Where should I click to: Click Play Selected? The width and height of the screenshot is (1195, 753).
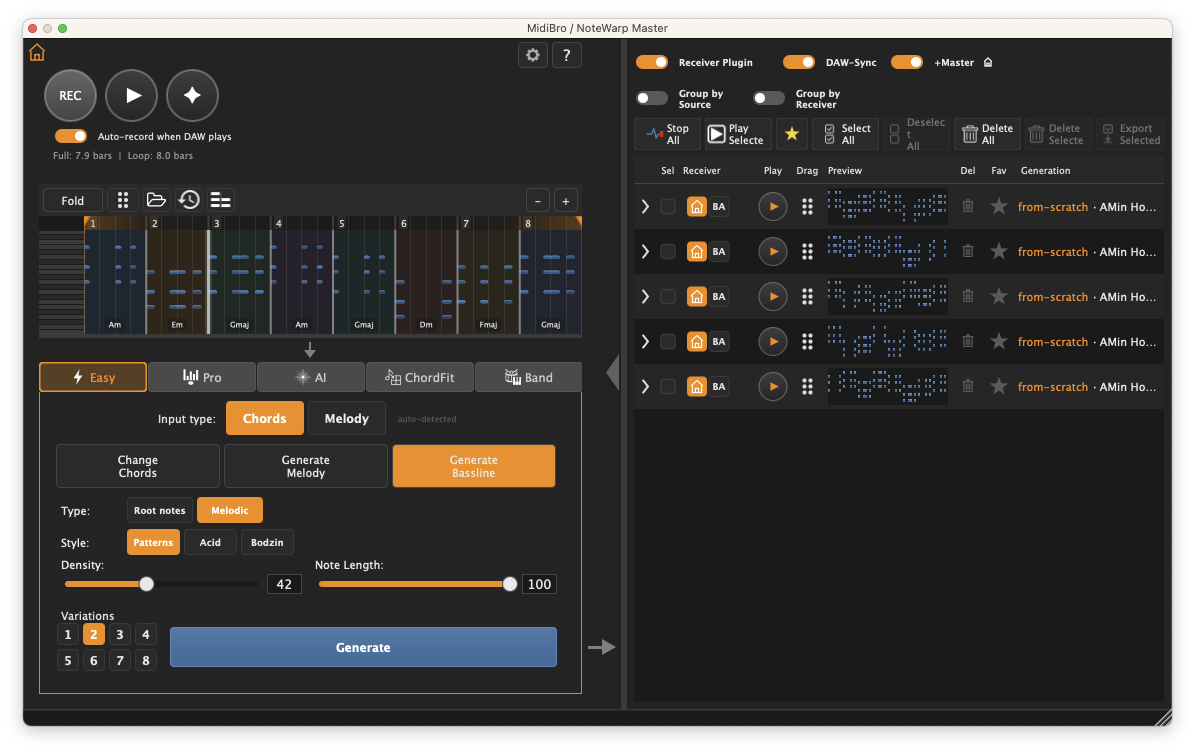tap(738, 134)
